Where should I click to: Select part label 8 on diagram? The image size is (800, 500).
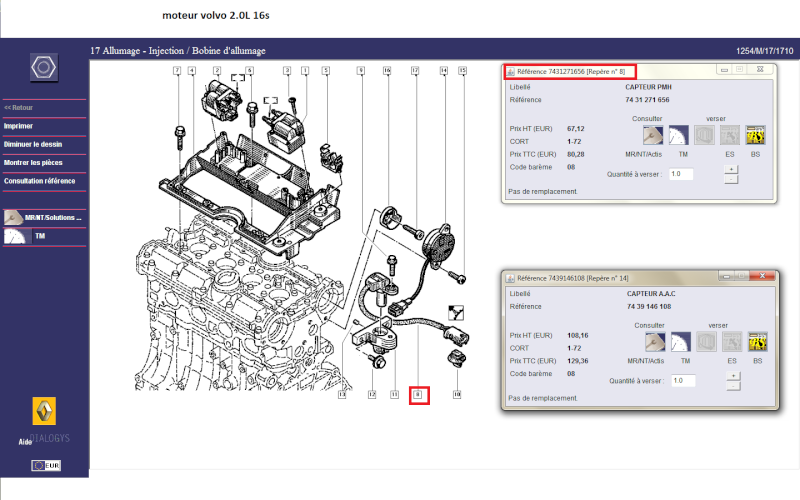click(418, 394)
